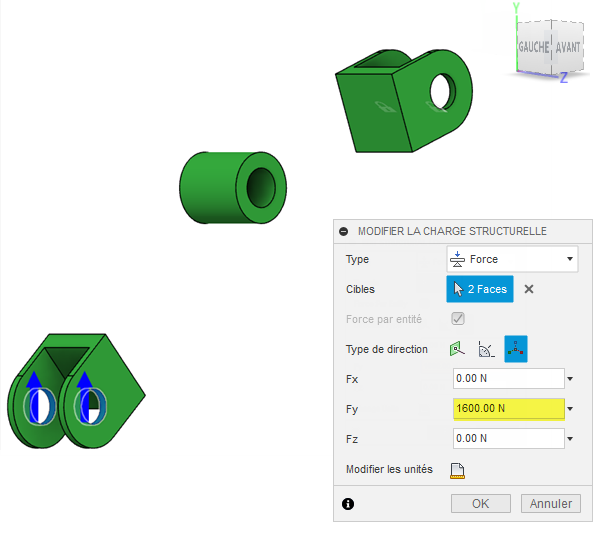The height and width of the screenshot is (536, 604).
Task: Select the upper green bracket part
Action: tap(404, 101)
